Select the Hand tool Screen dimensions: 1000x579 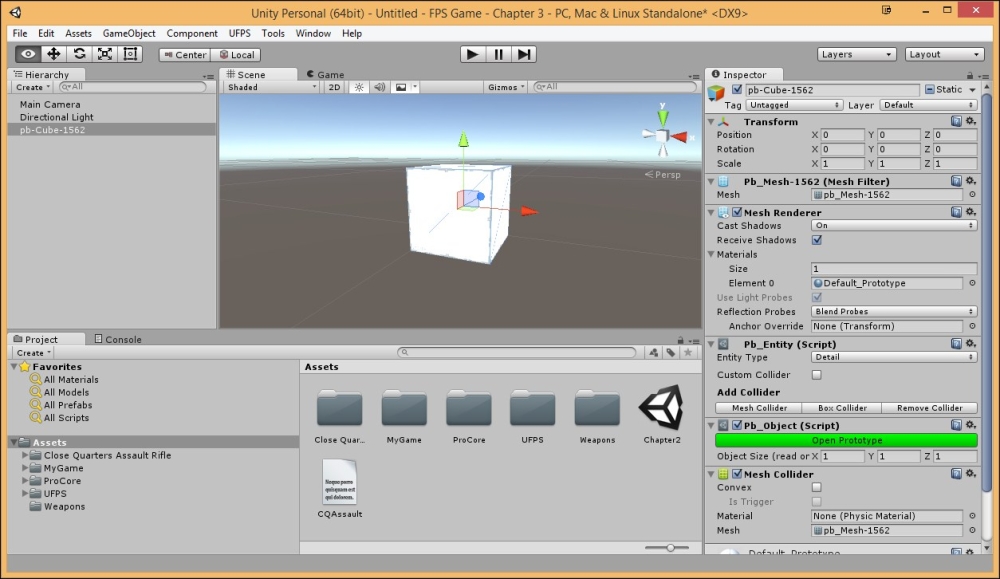[27, 54]
